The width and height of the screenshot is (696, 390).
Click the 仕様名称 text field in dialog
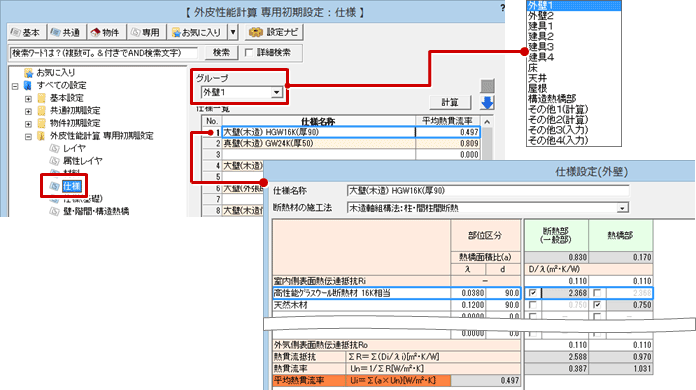488,191
